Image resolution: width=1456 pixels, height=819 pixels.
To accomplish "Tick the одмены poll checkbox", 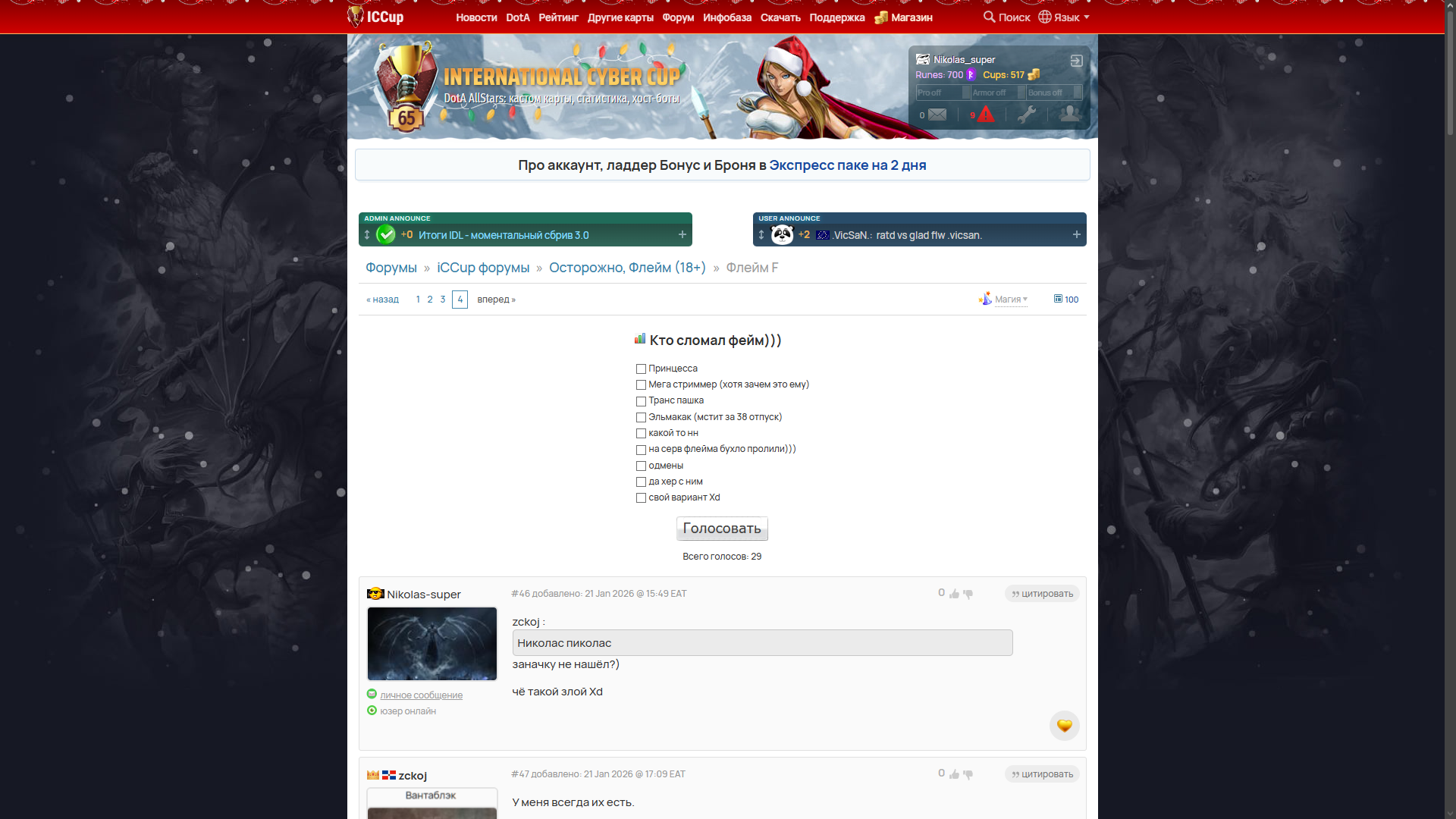I will click(641, 466).
